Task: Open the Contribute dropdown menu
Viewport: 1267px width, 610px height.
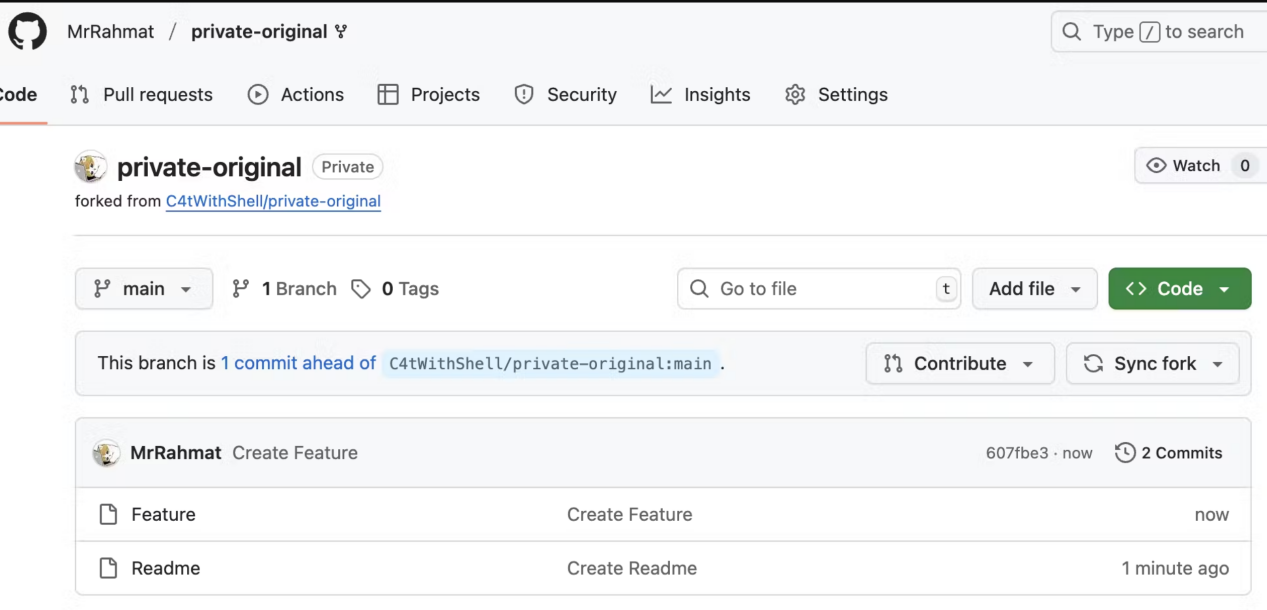Action: [959, 364]
